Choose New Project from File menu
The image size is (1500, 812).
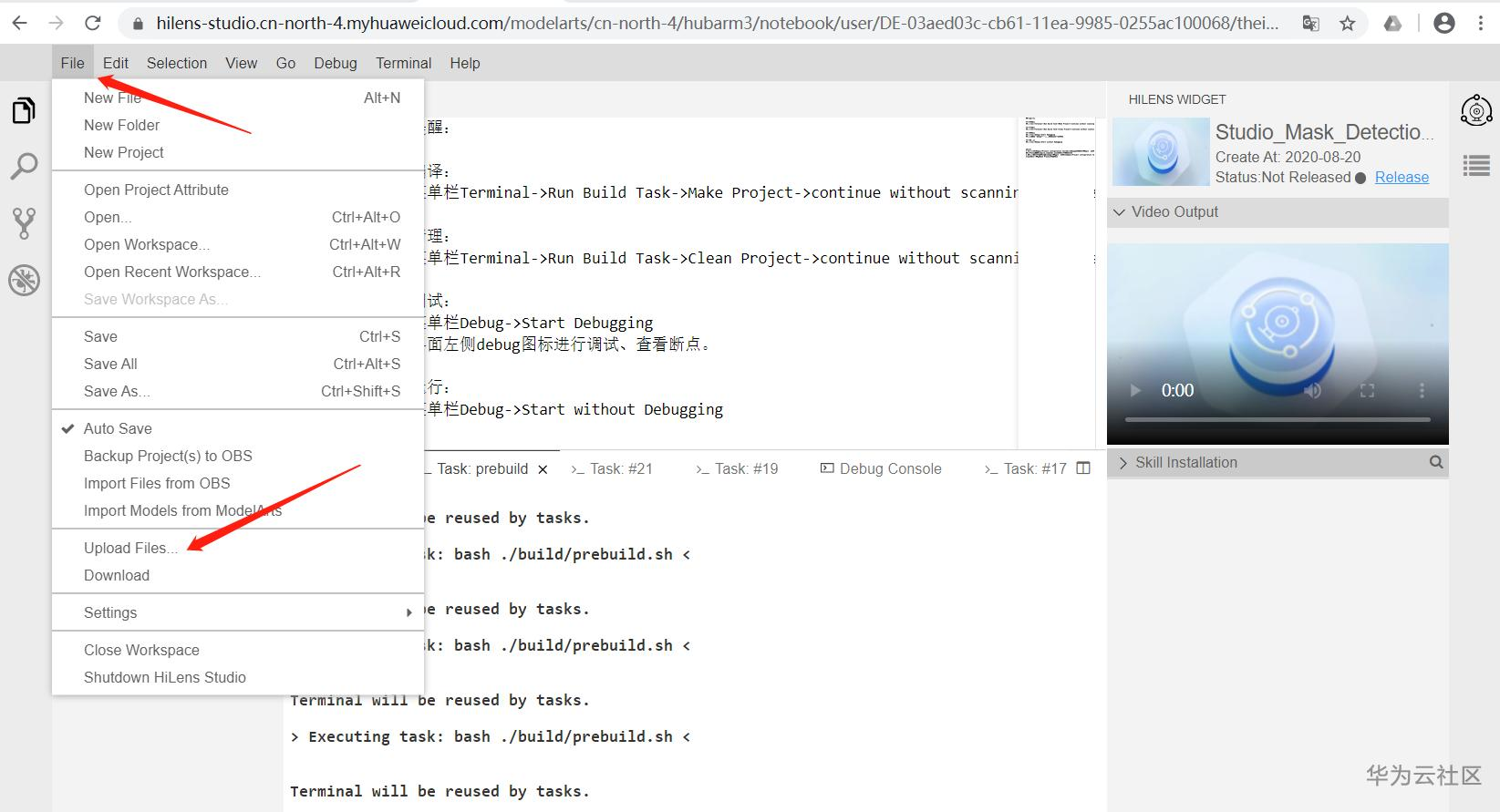coord(238,152)
